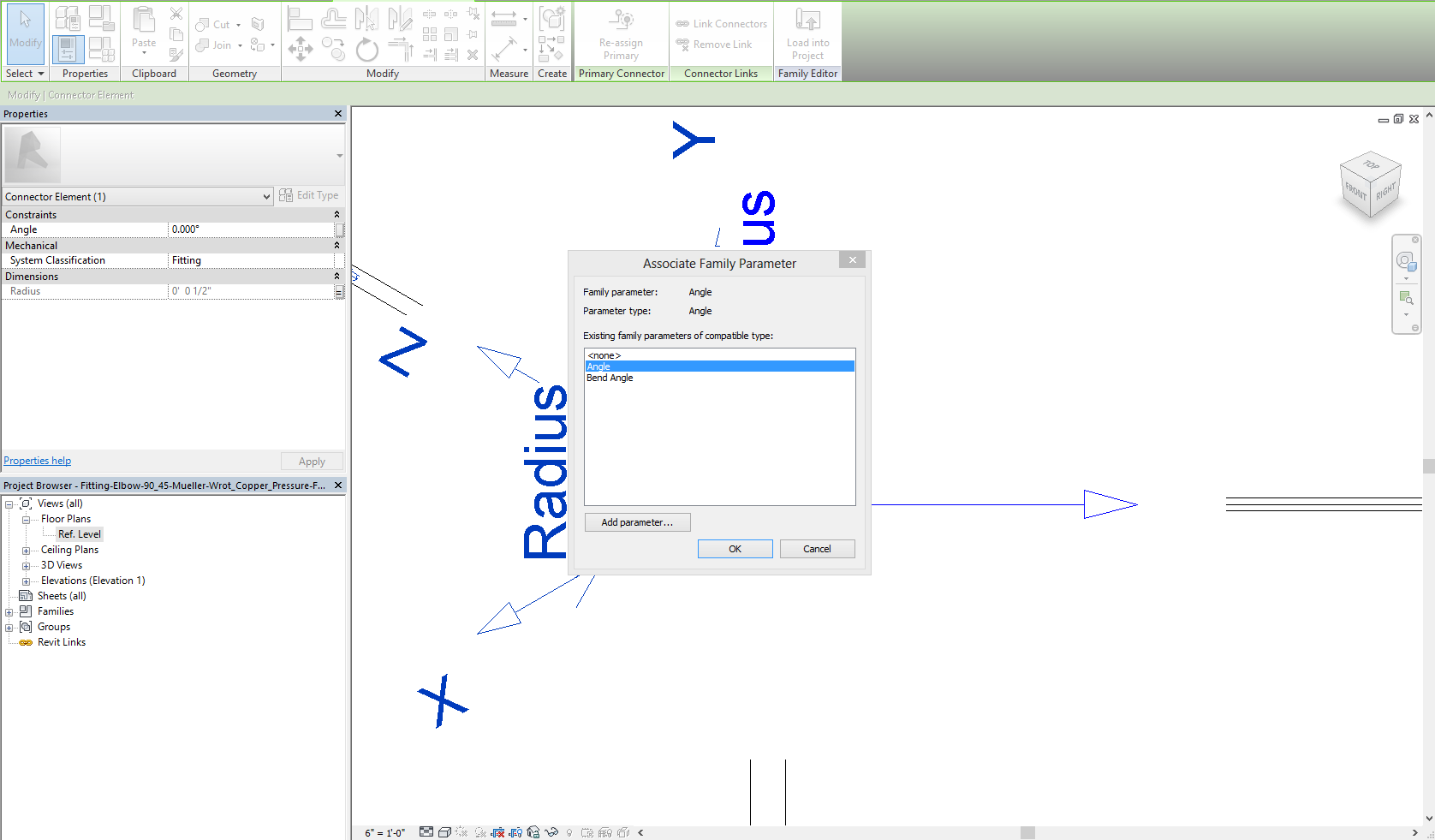Click the System Classification value field
The width and height of the screenshot is (1435, 840).
point(251,260)
